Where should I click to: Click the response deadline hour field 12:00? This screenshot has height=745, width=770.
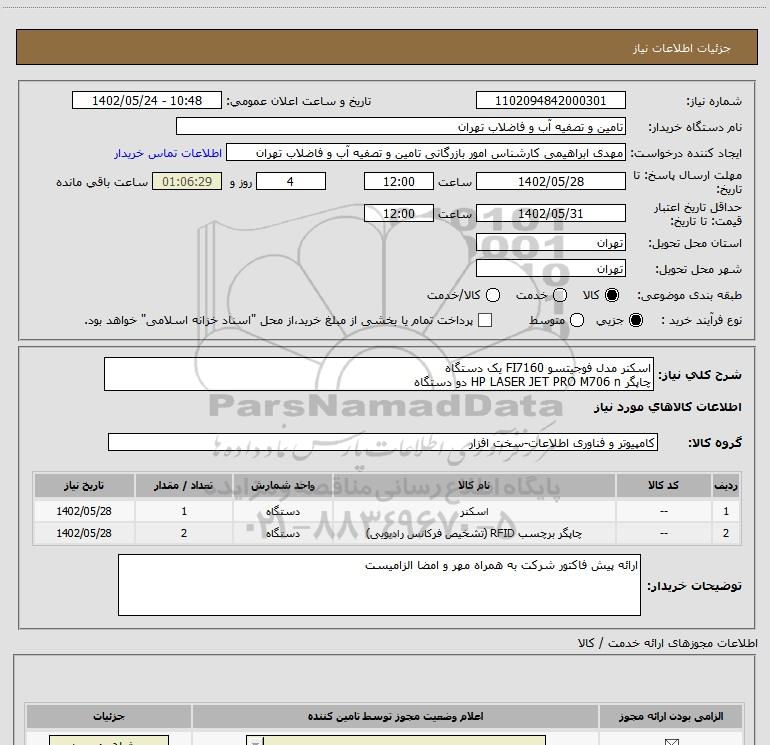click(x=399, y=181)
